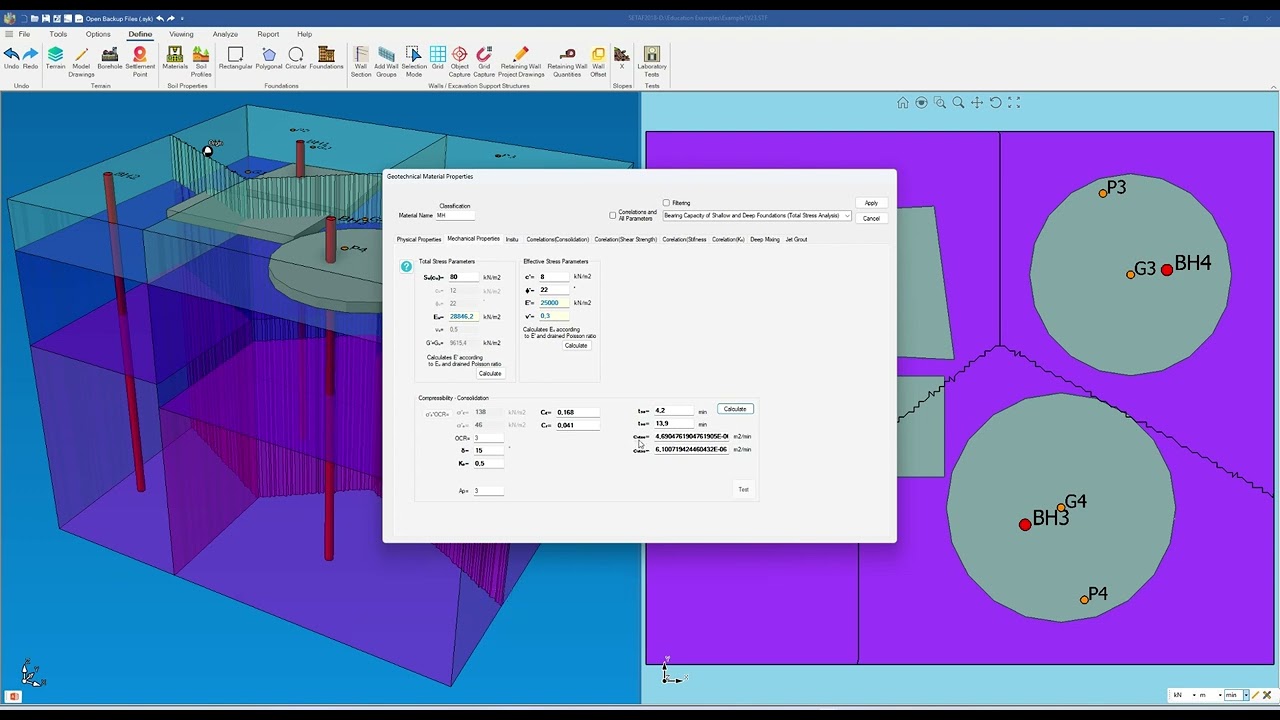Click the Material Name input field

455,215
